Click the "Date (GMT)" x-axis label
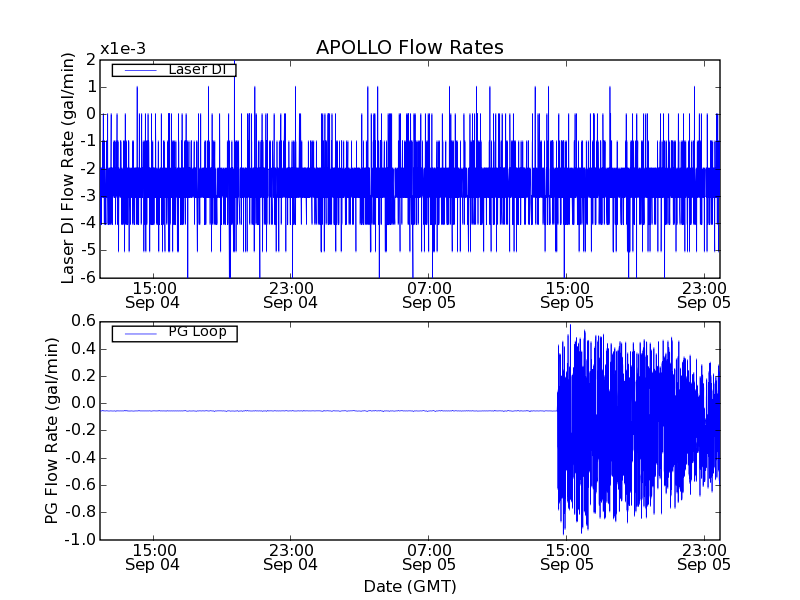The image size is (800, 600). (x=409, y=586)
